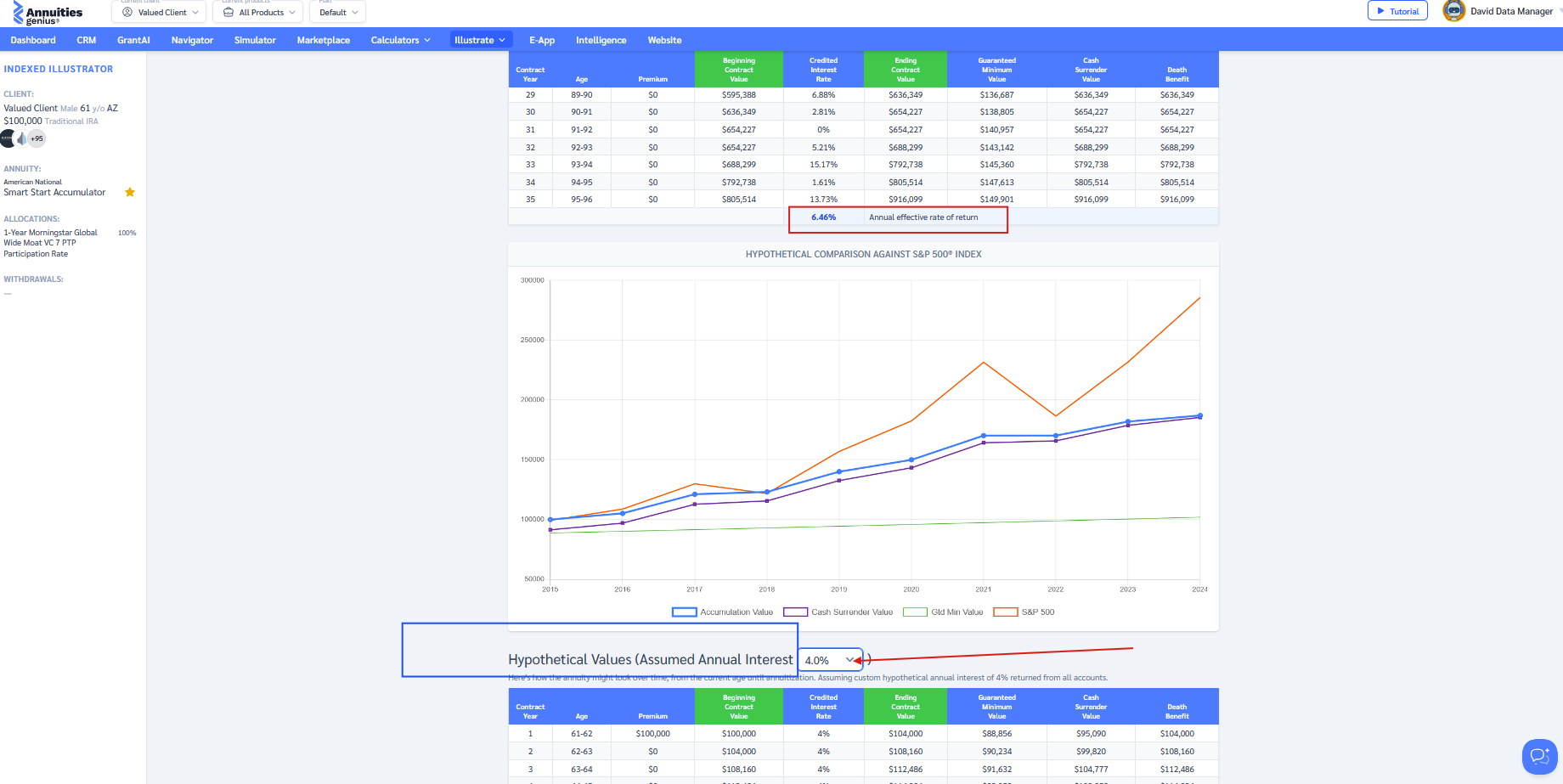
Task: Click the $916,099 ending contract value cell
Action: tap(906, 200)
